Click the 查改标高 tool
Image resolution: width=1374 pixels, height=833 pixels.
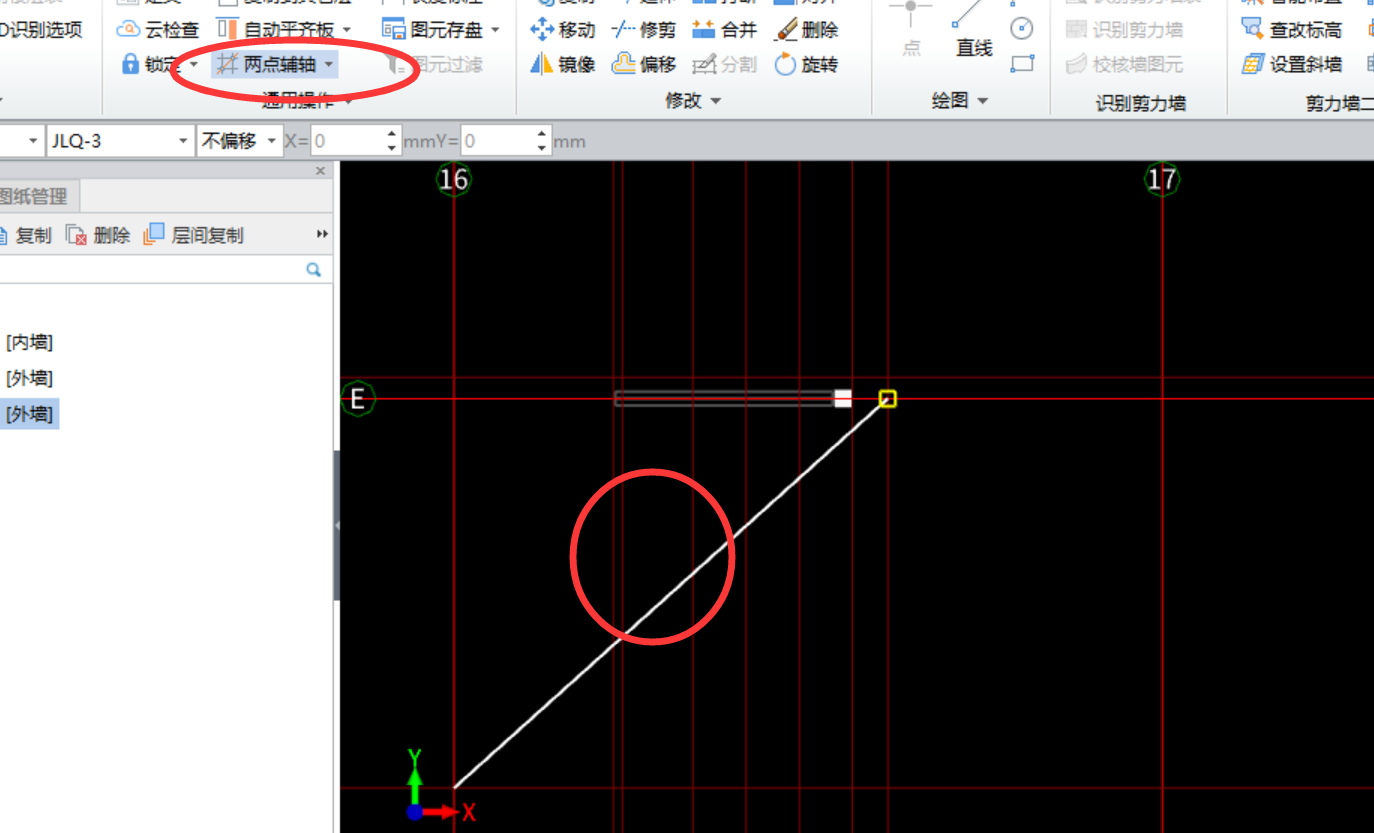1292,30
